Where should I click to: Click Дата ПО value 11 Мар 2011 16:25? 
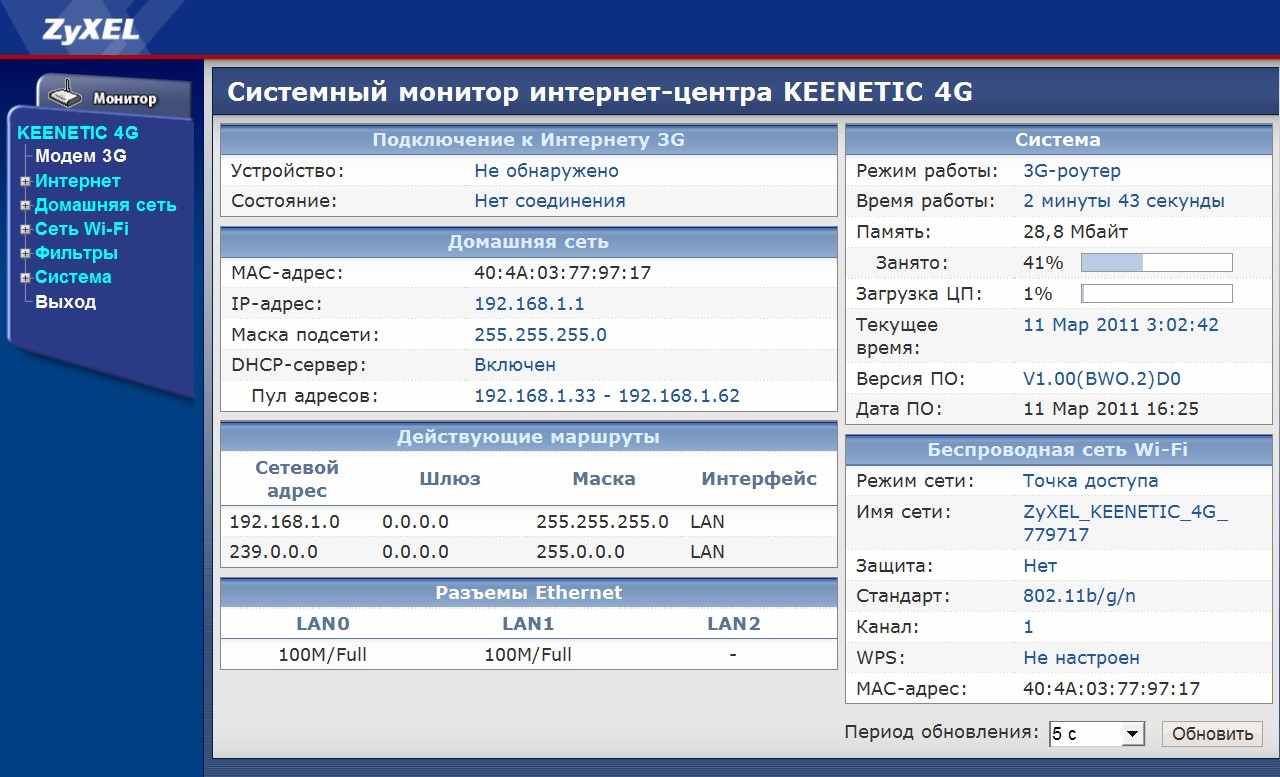[1111, 409]
